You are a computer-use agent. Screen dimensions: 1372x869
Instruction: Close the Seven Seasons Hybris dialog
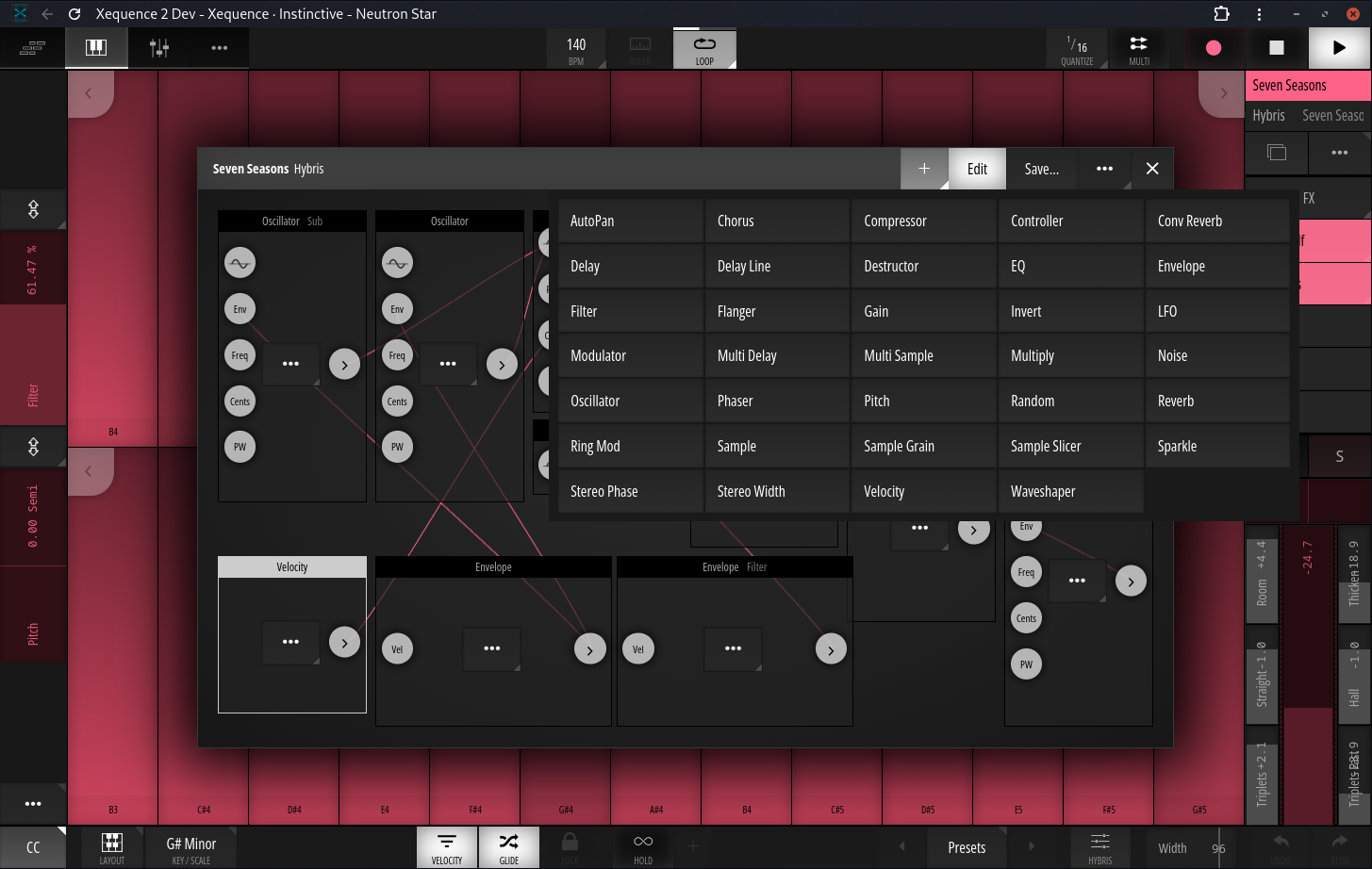tap(1152, 169)
